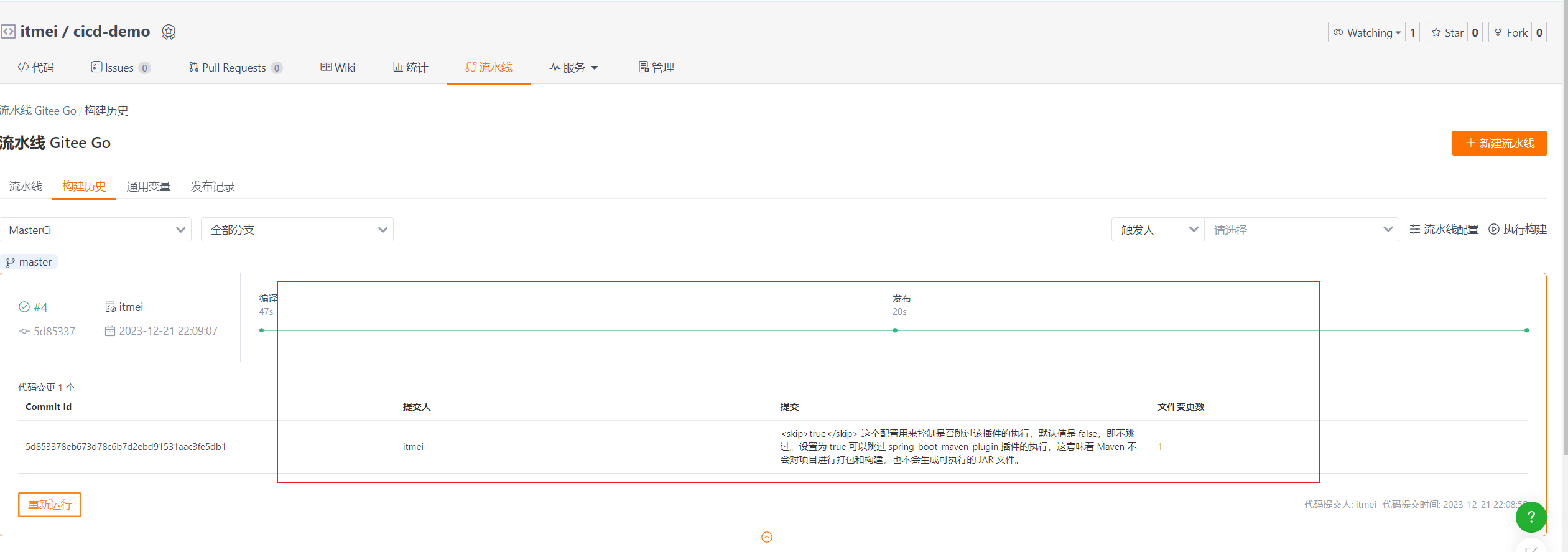
Task: Click the green success icon beside #4
Action: point(24,307)
